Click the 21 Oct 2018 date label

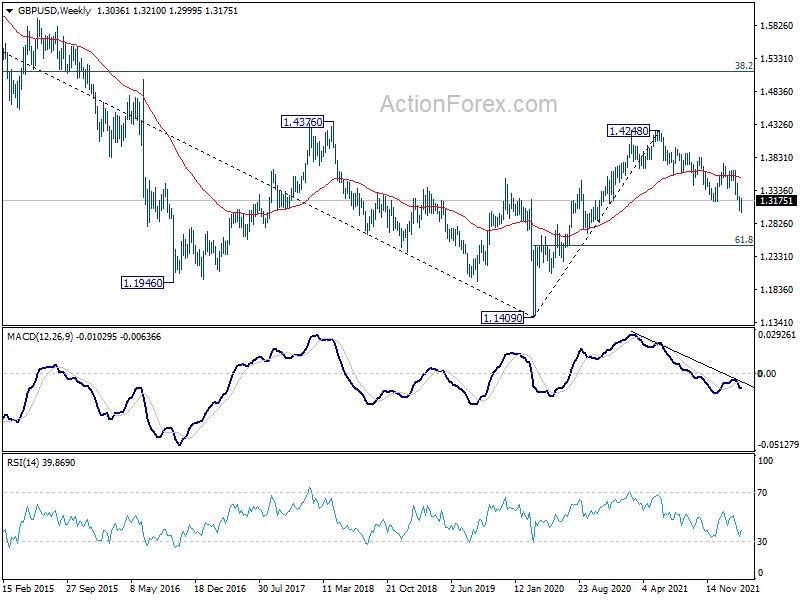coord(412,588)
